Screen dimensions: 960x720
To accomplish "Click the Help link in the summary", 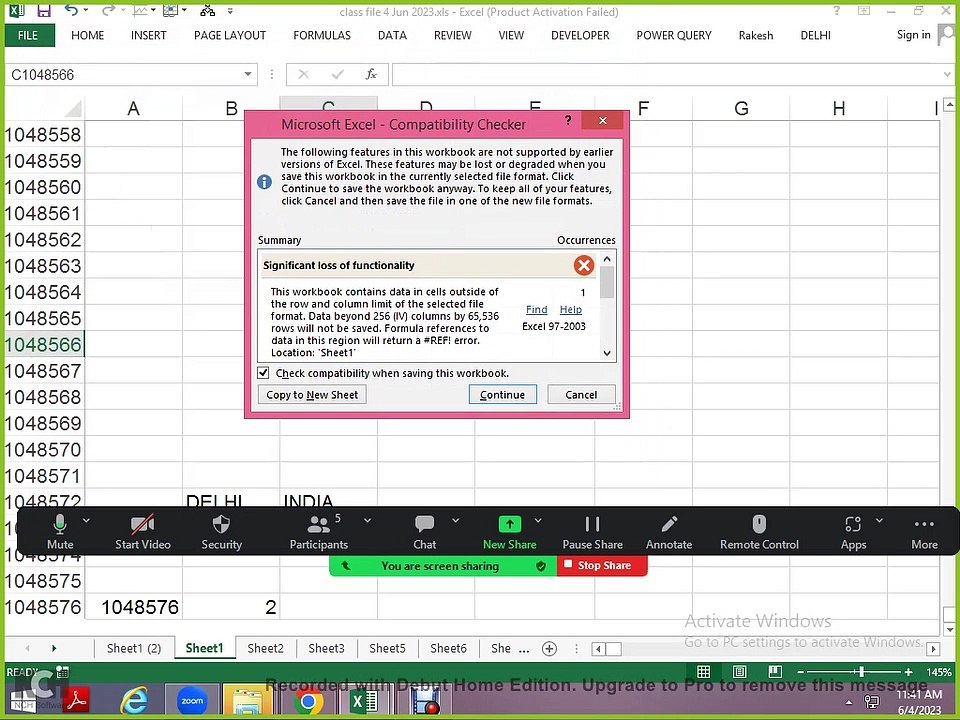I will click(x=571, y=310).
